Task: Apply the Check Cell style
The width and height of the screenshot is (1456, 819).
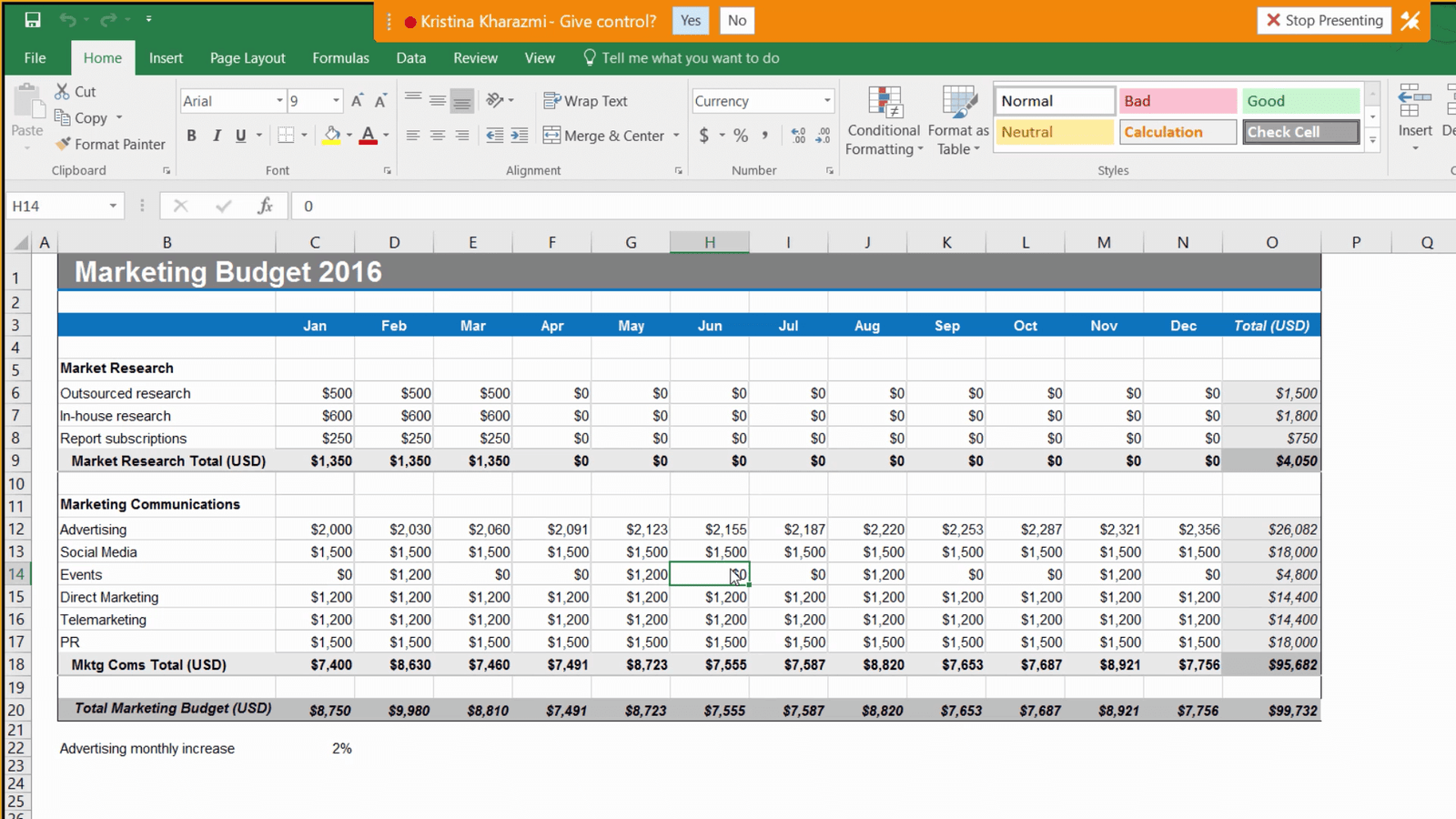Action: (x=1300, y=132)
